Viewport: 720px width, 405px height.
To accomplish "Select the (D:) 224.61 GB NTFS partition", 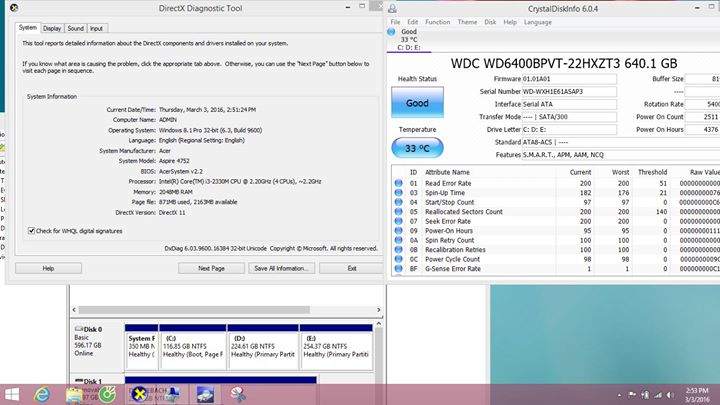I will pos(263,347).
